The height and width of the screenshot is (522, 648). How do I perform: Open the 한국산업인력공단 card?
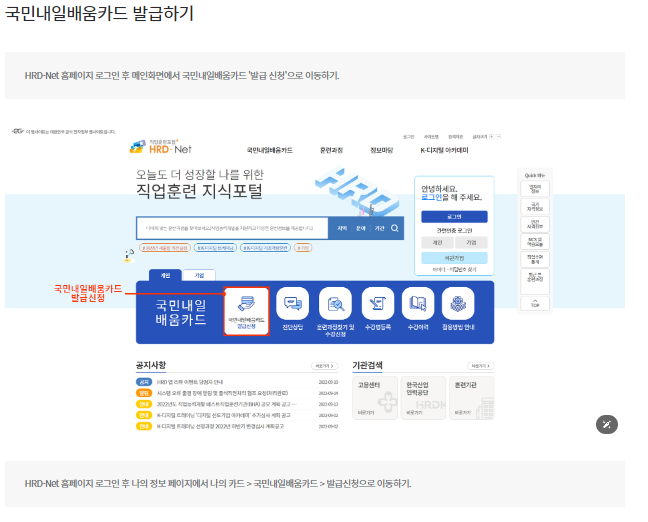[x=423, y=398]
